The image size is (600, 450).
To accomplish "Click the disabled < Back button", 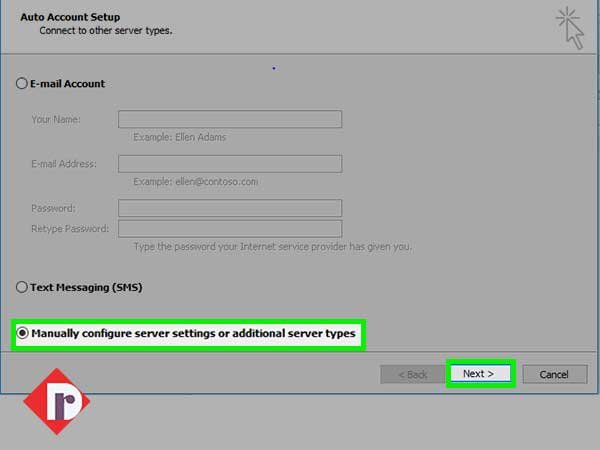I will [412, 374].
